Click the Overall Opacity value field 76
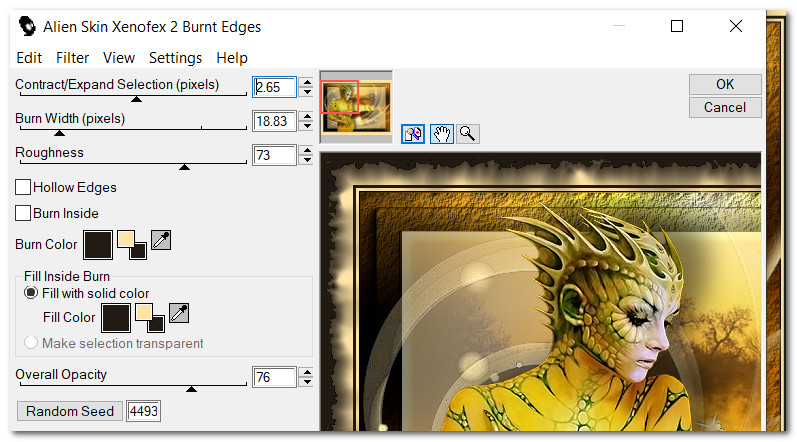Image resolution: width=797 pixels, height=442 pixels. [274, 377]
